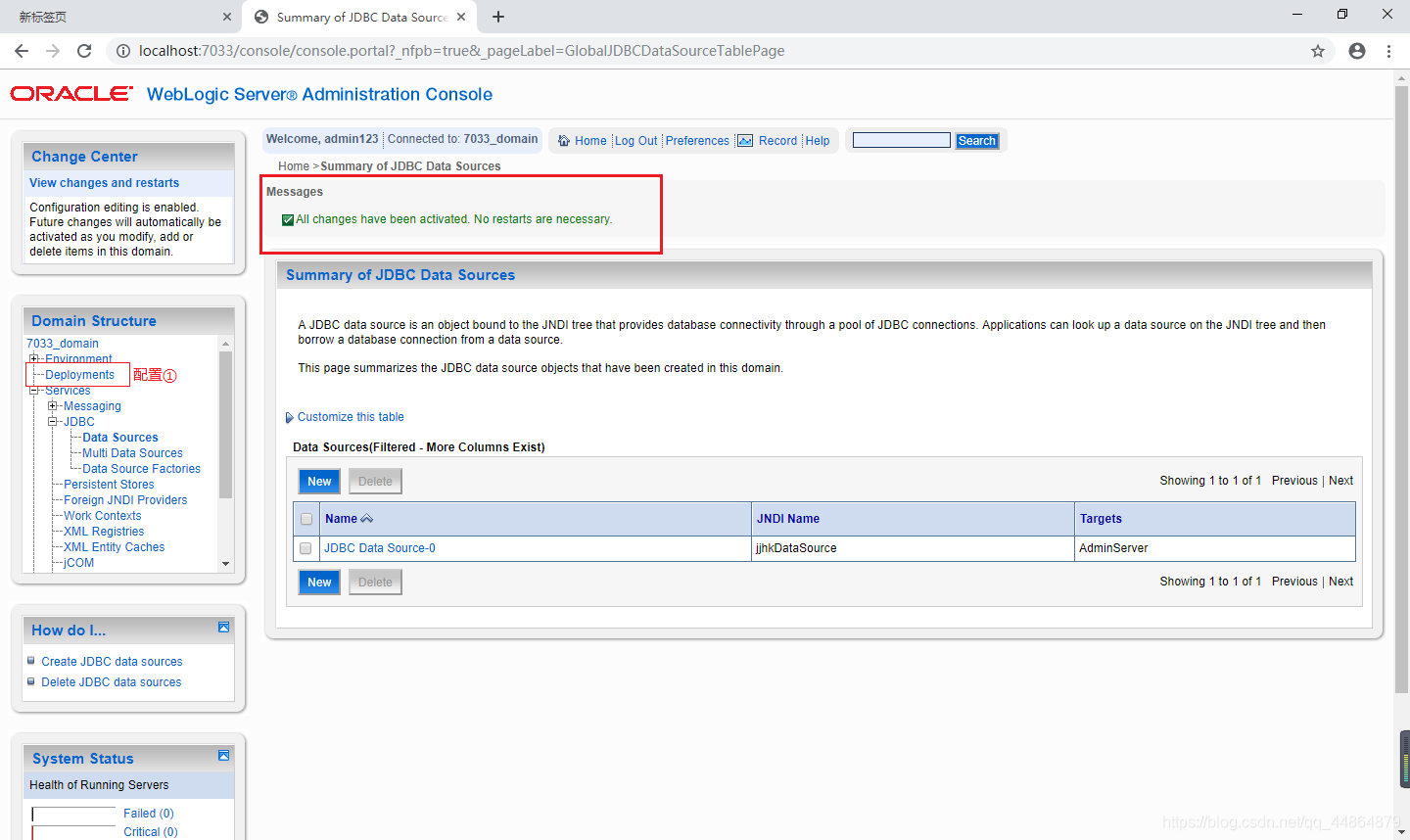Check the select-all checkbox in the table header

pyautogui.click(x=306, y=519)
